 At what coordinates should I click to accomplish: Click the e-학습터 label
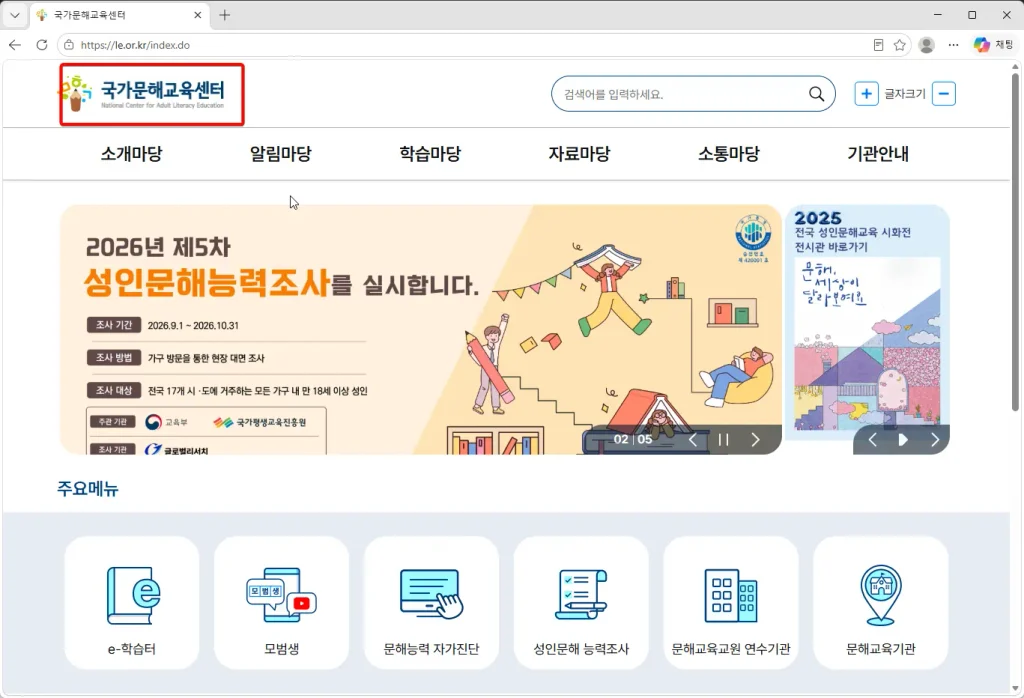(131, 649)
